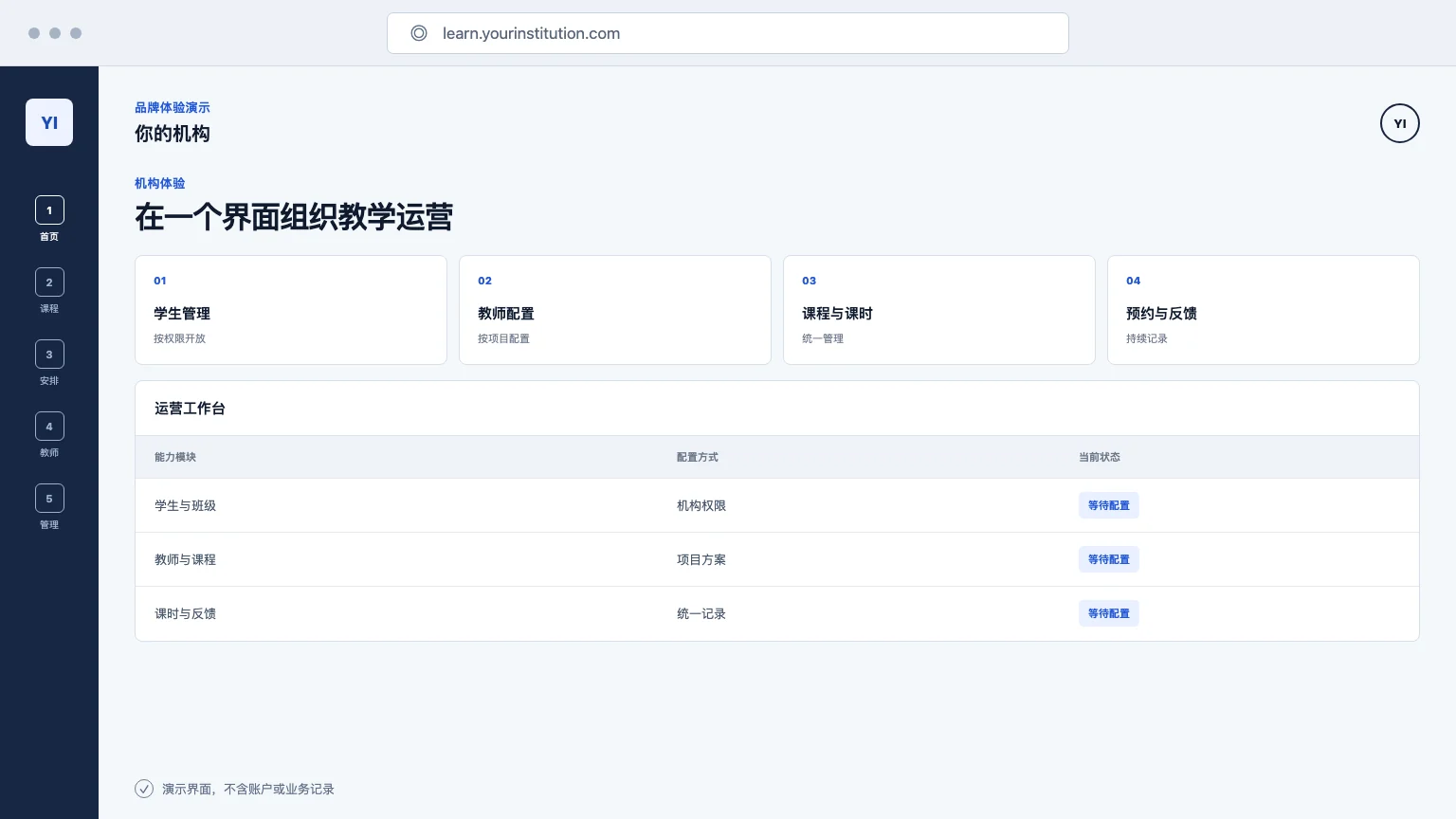1456x819 pixels.
Task: Click the 在一个界面组织教学运营 headline
Action: click(294, 217)
